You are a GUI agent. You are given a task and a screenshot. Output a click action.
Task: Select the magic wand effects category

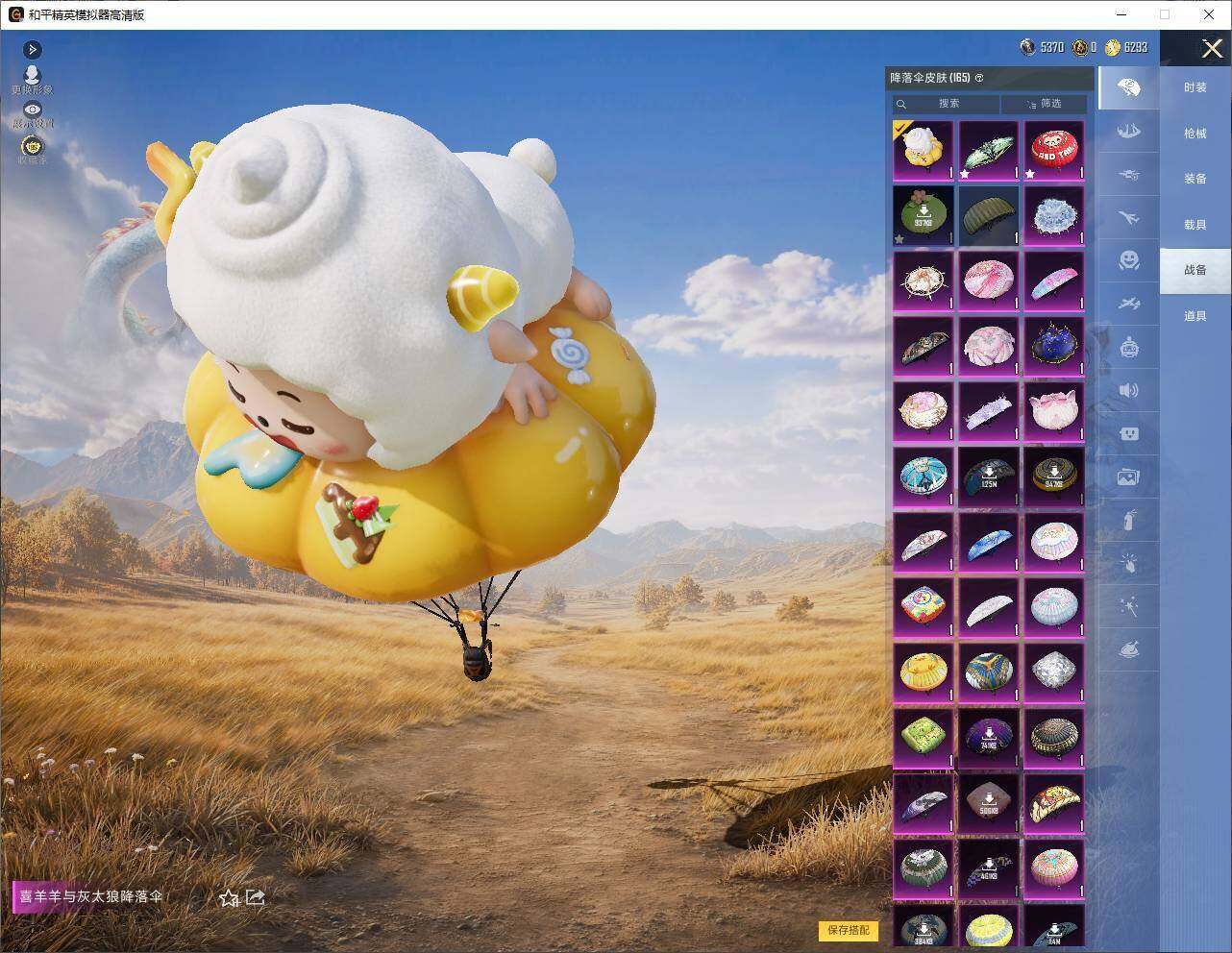coord(1129,607)
